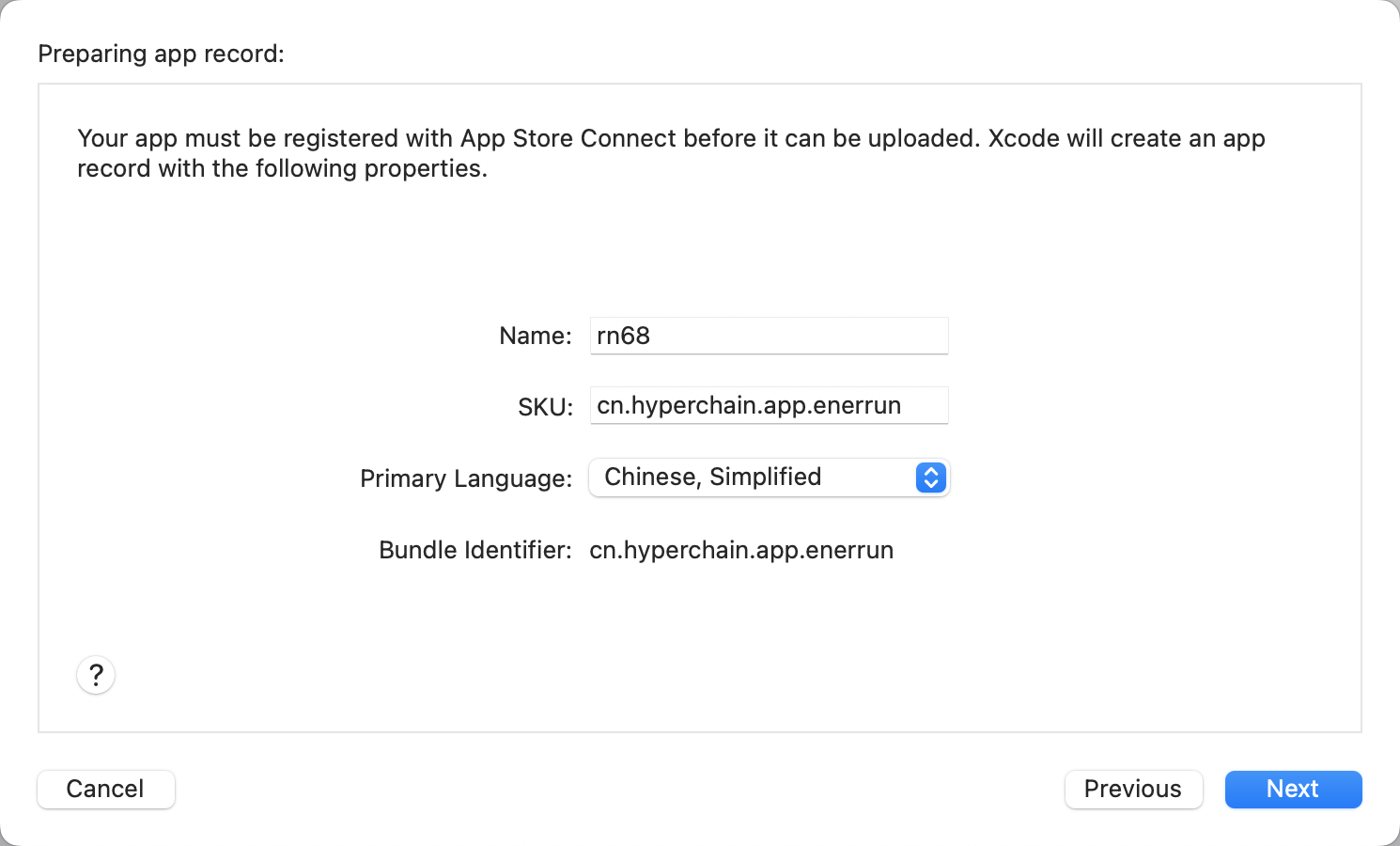1400x846 pixels.
Task: Open the Primary Language dropdown
Action: 769,478
